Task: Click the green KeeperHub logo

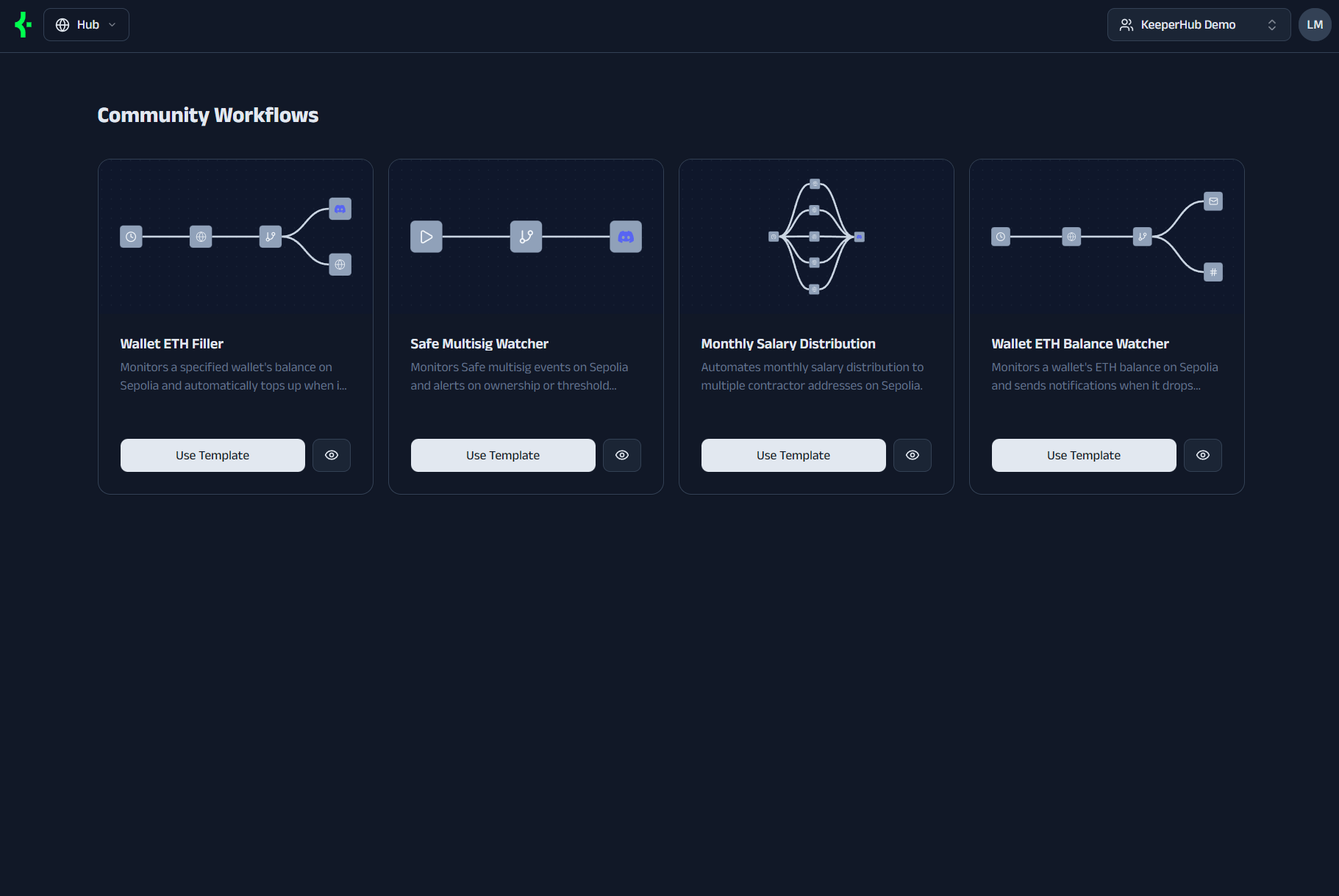Action: pyautogui.click(x=22, y=24)
